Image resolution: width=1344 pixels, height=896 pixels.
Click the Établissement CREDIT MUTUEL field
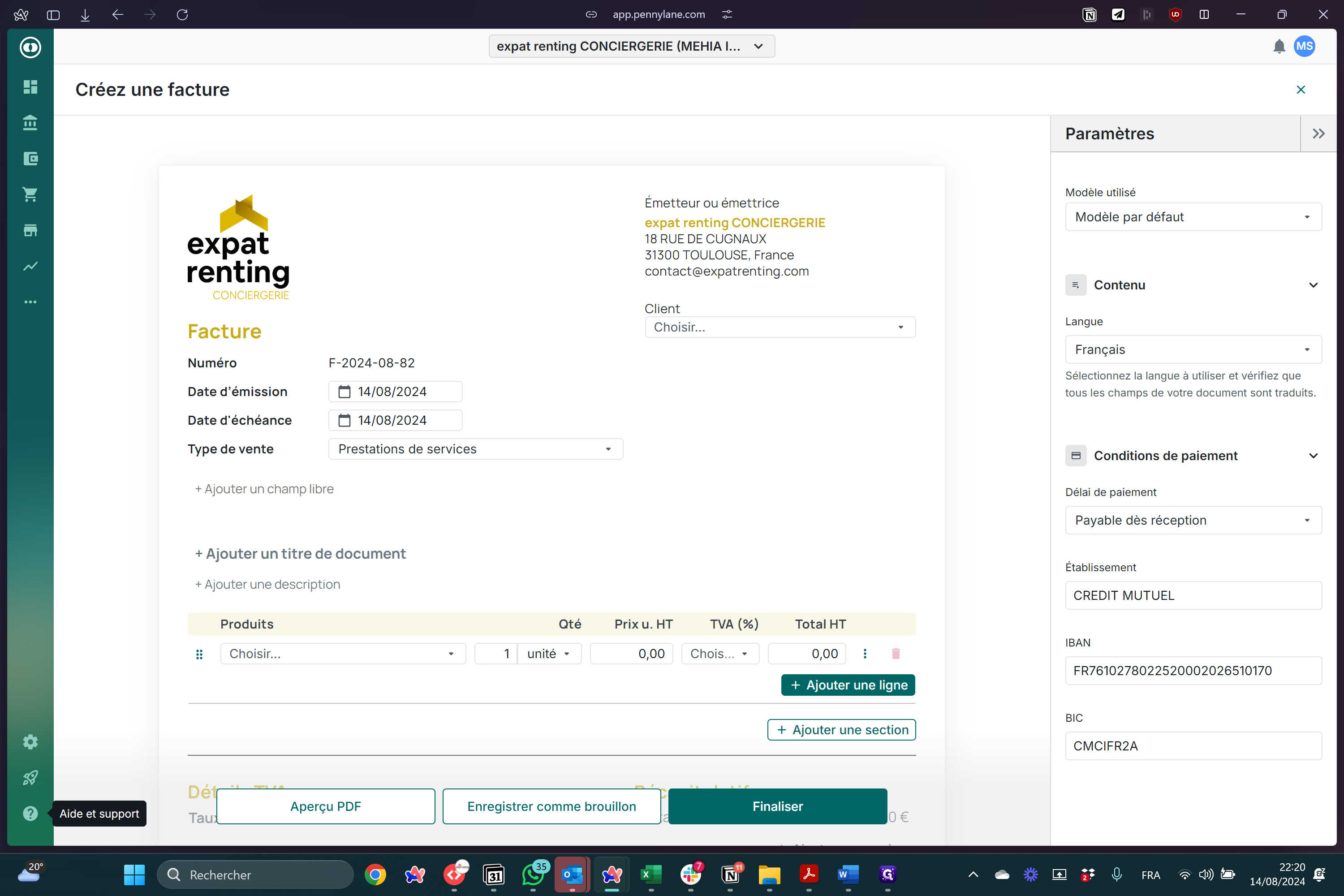click(1193, 595)
